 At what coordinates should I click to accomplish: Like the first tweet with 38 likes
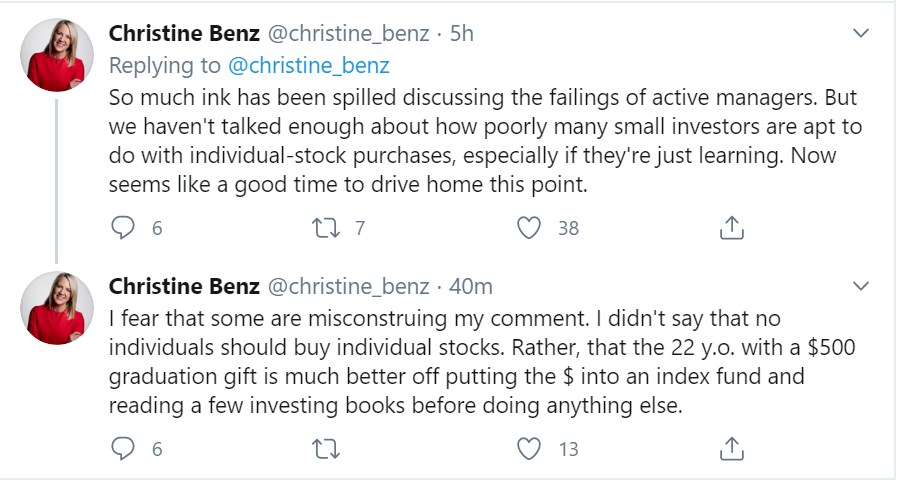pos(529,228)
